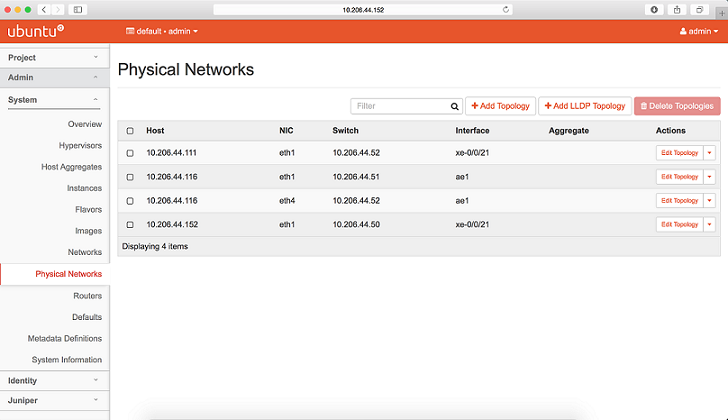Screen dimensions: 728x420
Task: Expand the Project sidebar section
Action: tap(54, 58)
